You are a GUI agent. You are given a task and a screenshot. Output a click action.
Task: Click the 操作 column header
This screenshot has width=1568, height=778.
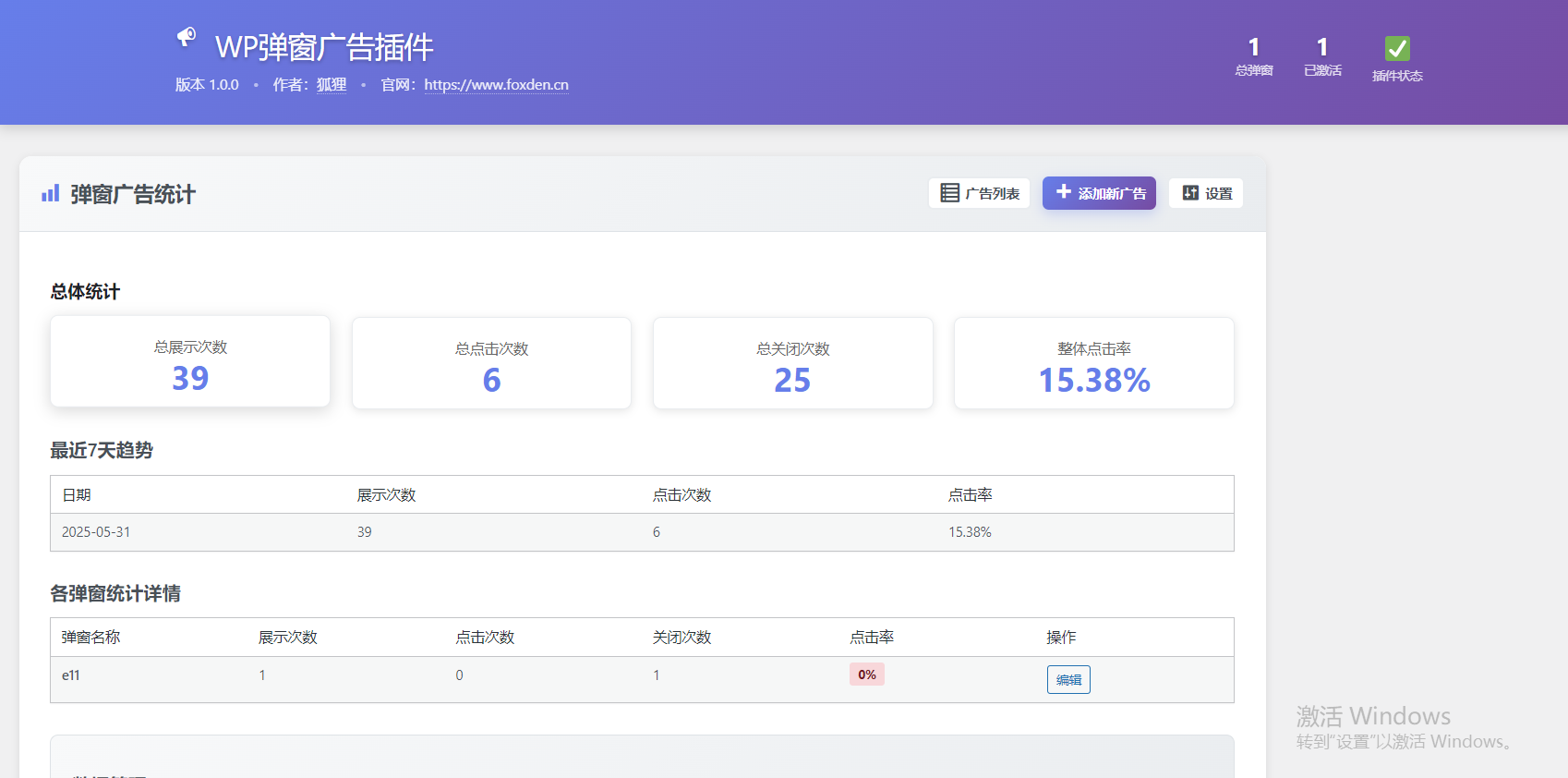(1061, 637)
